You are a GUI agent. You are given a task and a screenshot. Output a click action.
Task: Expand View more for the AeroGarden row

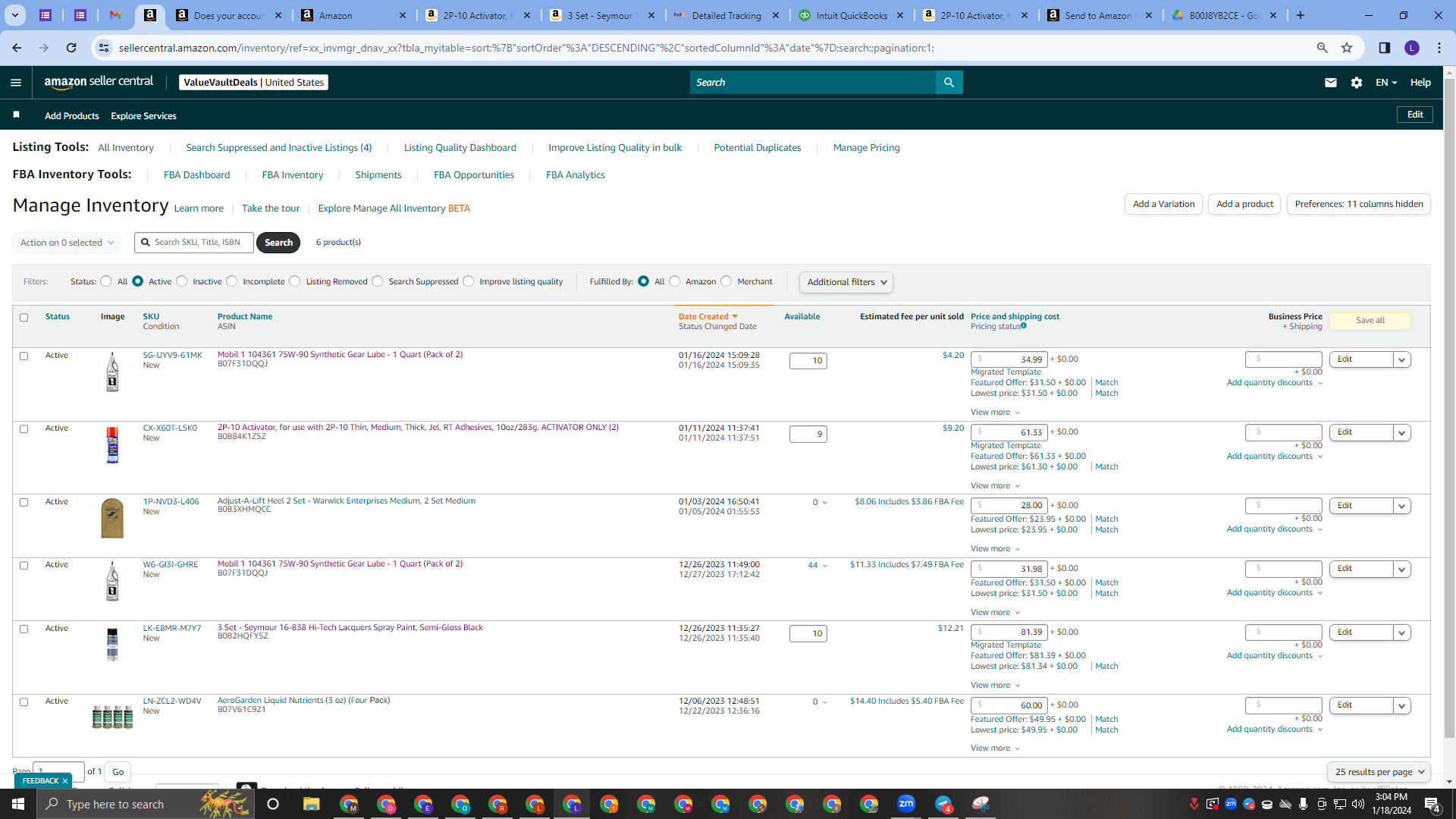point(995,748)
